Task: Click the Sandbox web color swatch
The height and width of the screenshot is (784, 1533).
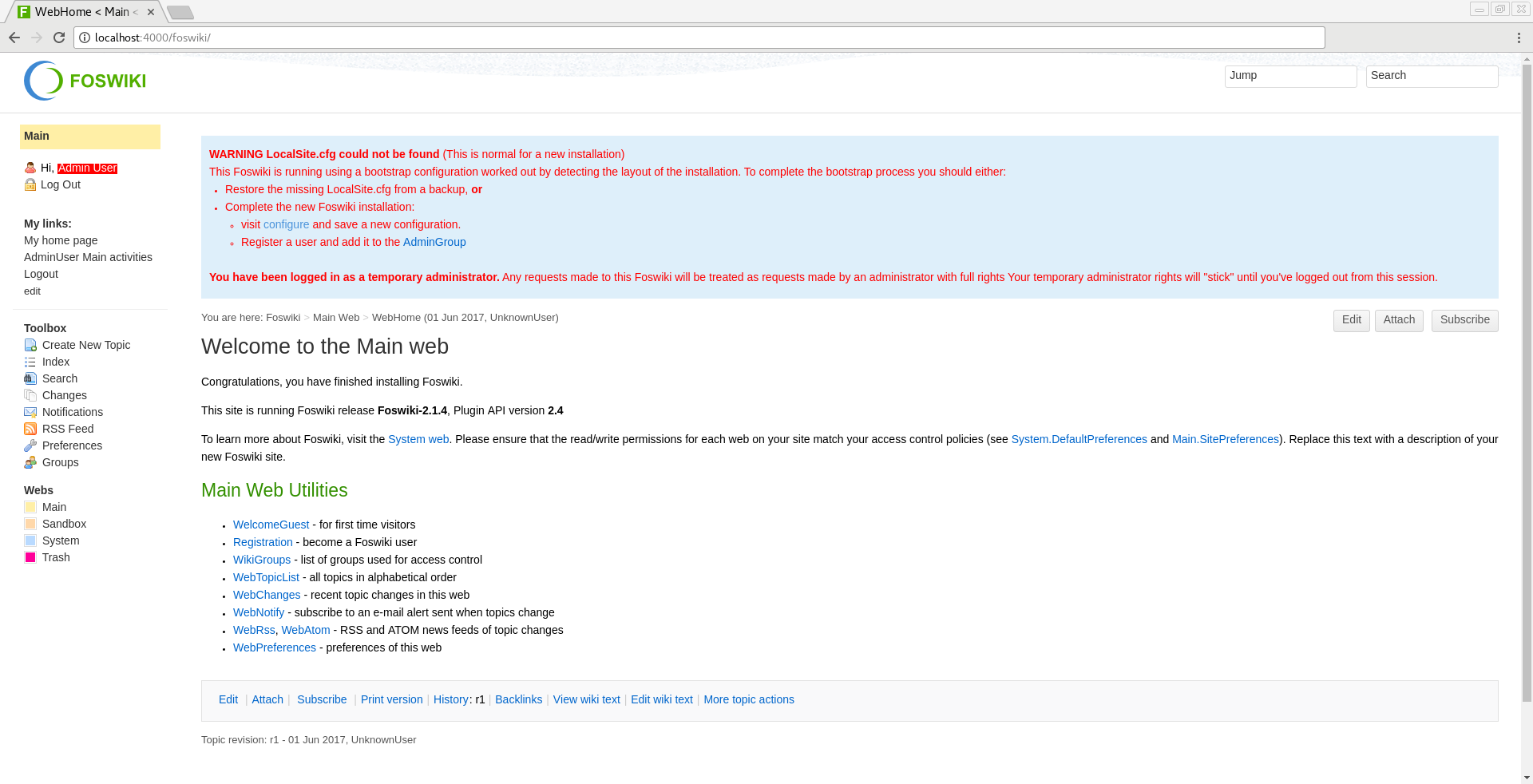Action: tap(30, 524)
